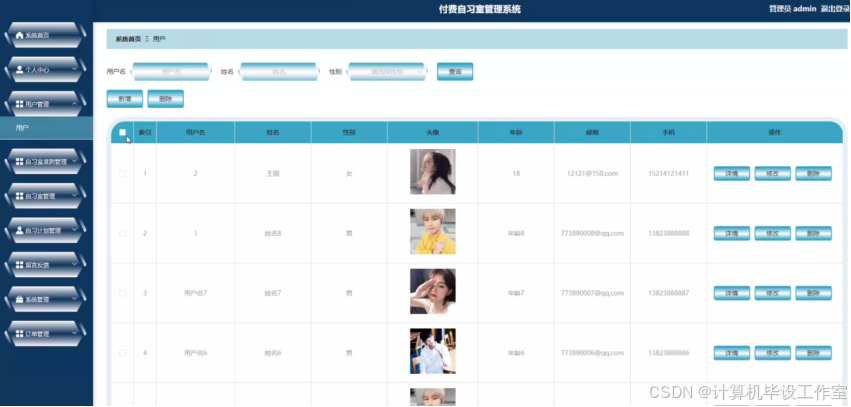Click the grid icon beside 用户管理
The height and width of the screenshot is (407, 851).
20,104
